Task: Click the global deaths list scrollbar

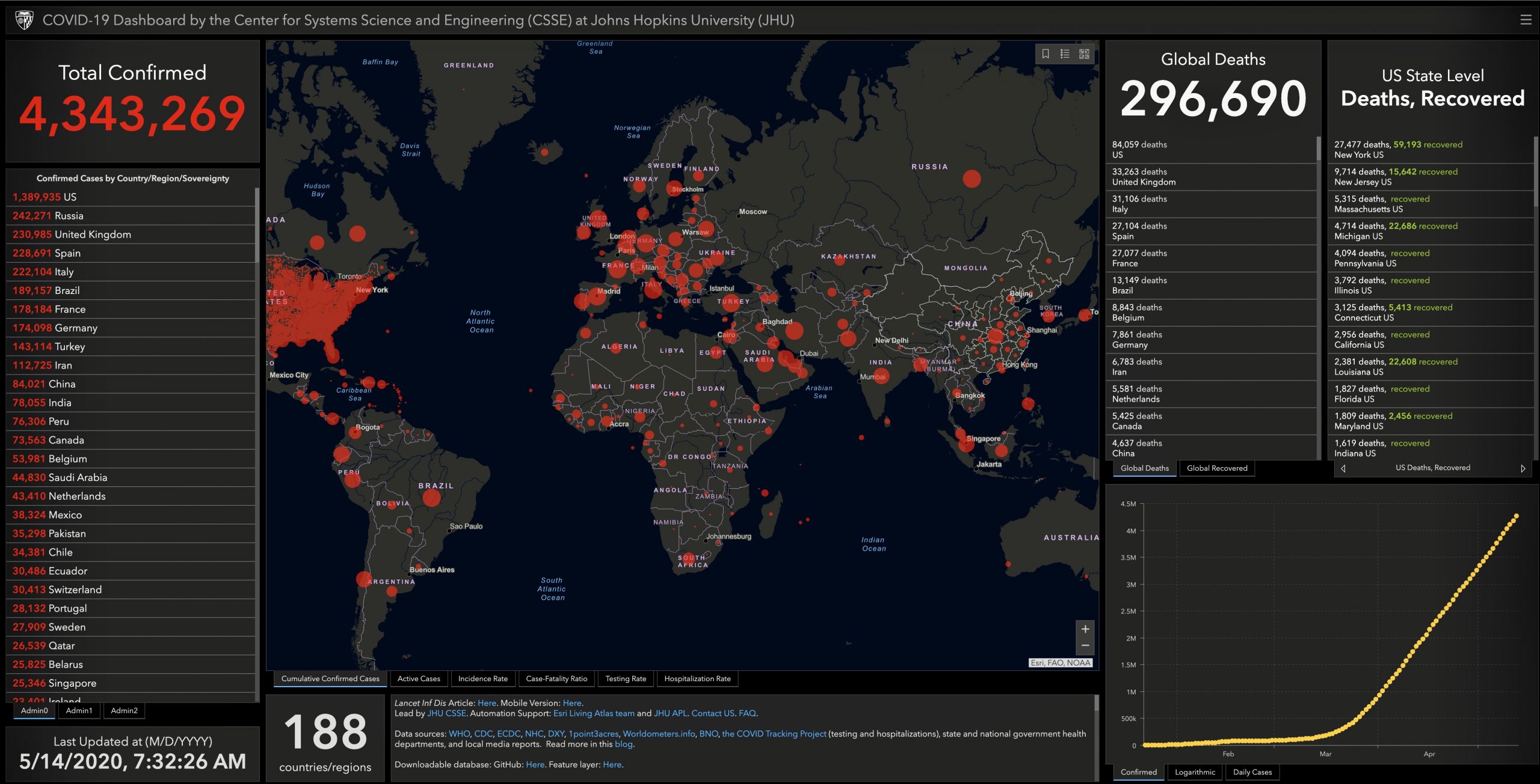Action: click(1319, 149)
